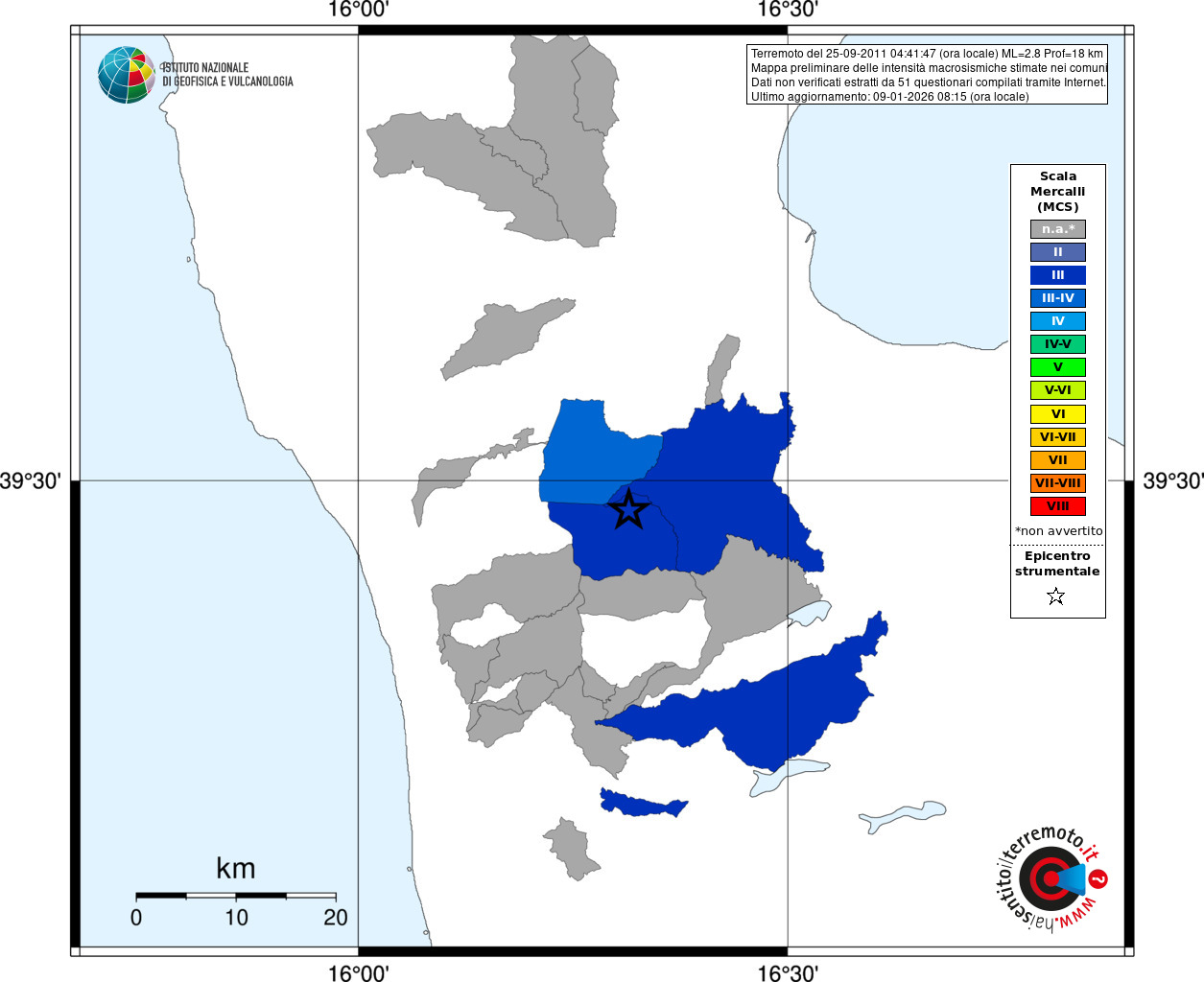
Task: Click the top 16°30' longitude label
Action: coord(788,11)
